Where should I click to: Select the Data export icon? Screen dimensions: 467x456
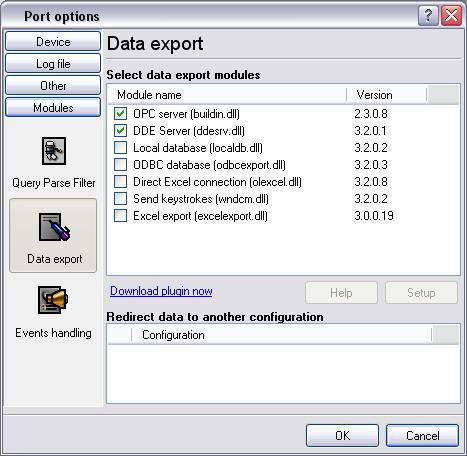click(54, 227)
